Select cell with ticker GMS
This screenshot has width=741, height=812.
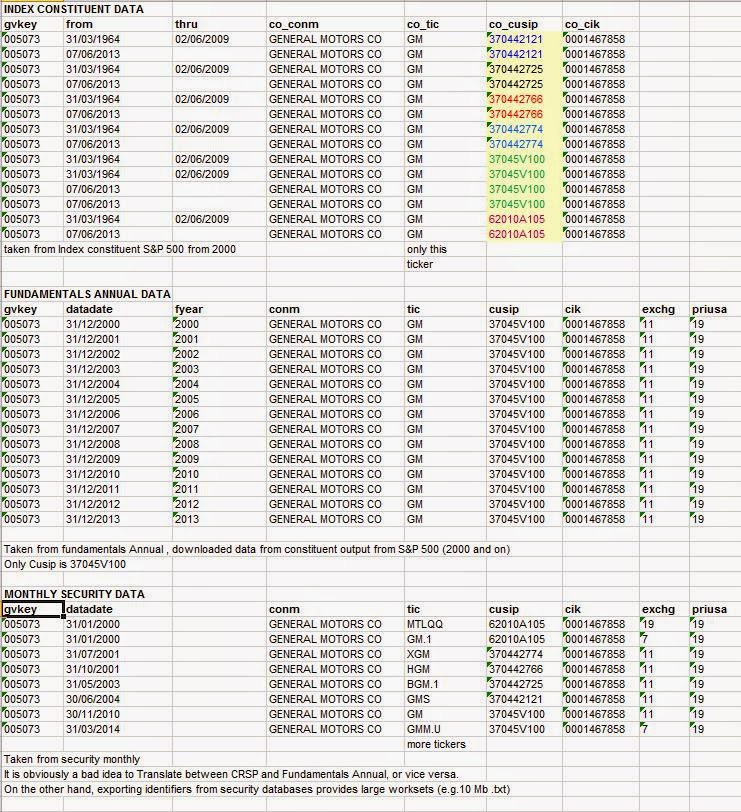445,699
